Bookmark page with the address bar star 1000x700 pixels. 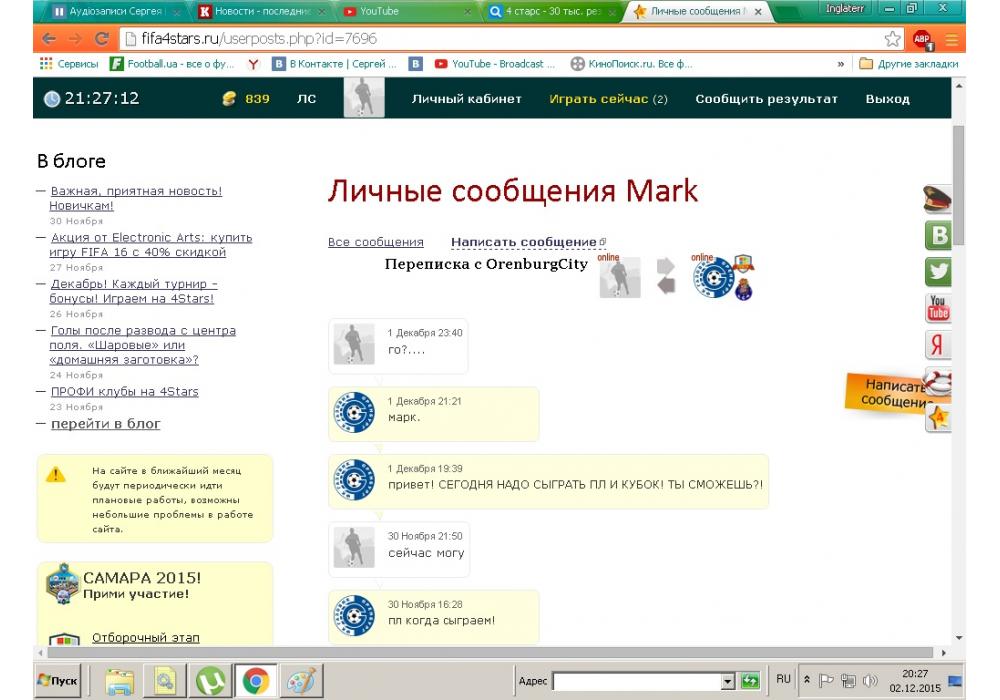(x=892, y=39)
